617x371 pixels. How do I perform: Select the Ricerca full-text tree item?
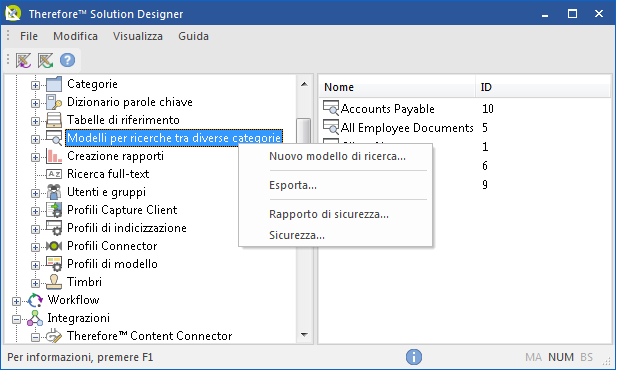click(x=108, y=174)
